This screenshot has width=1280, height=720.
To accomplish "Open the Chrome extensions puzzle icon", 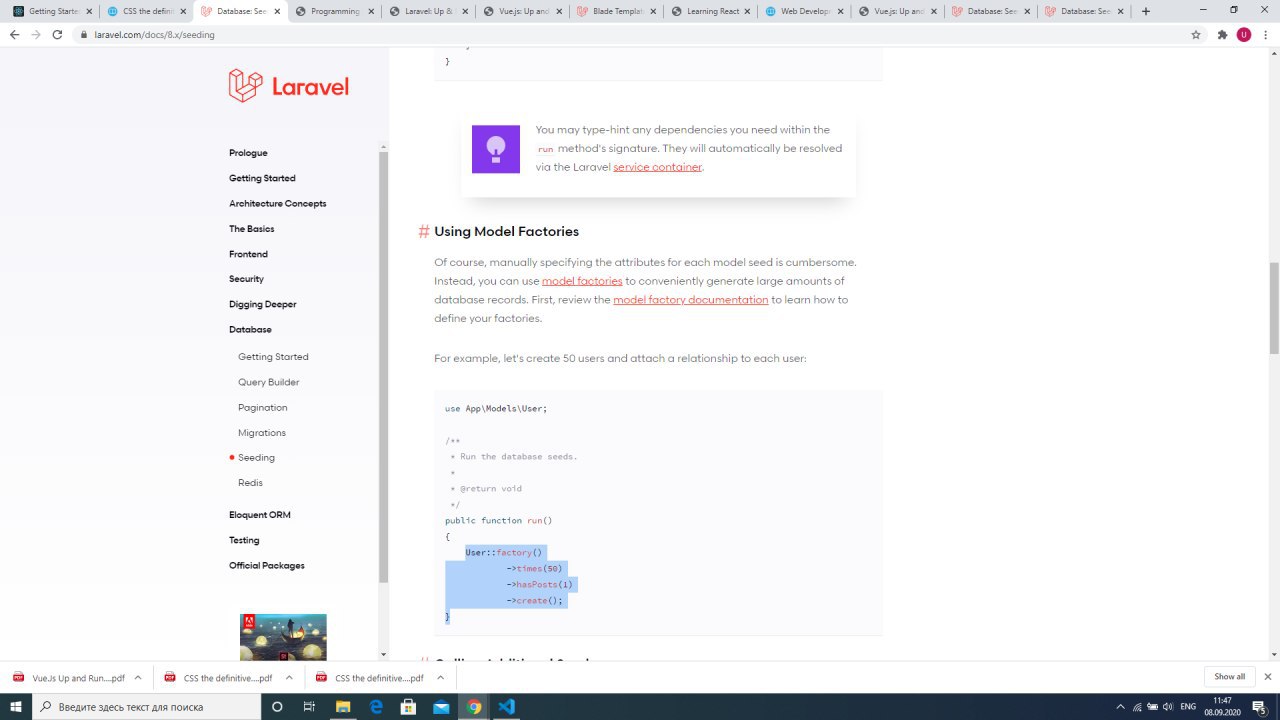I will coord(1222,34).
